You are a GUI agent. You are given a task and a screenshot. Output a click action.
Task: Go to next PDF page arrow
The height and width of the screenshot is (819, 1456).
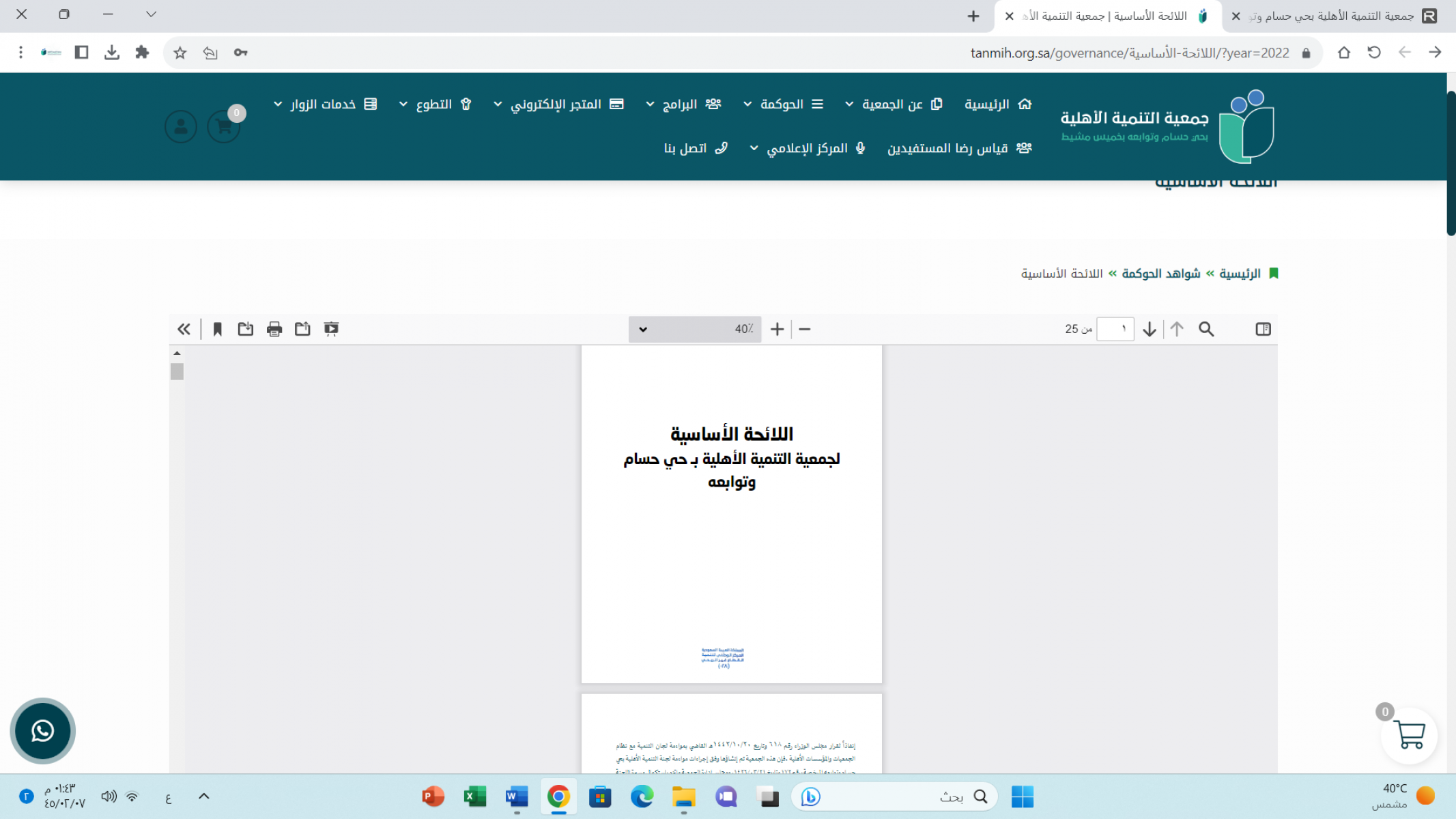pyautogui.click(x=1150, y=329)
